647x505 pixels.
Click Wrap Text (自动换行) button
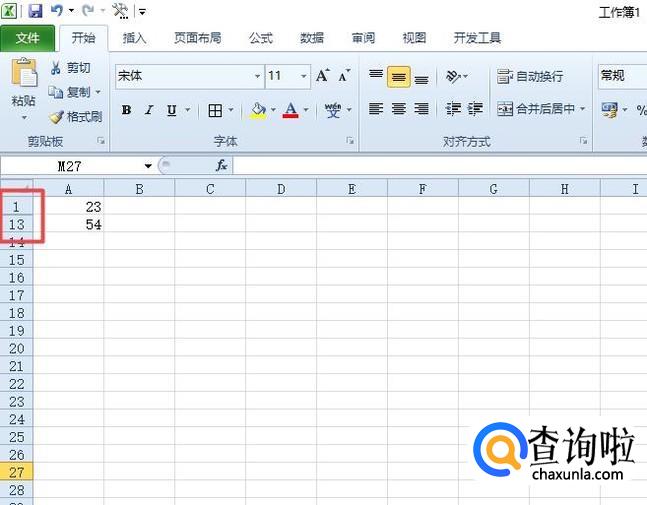[x=530, y=76]
